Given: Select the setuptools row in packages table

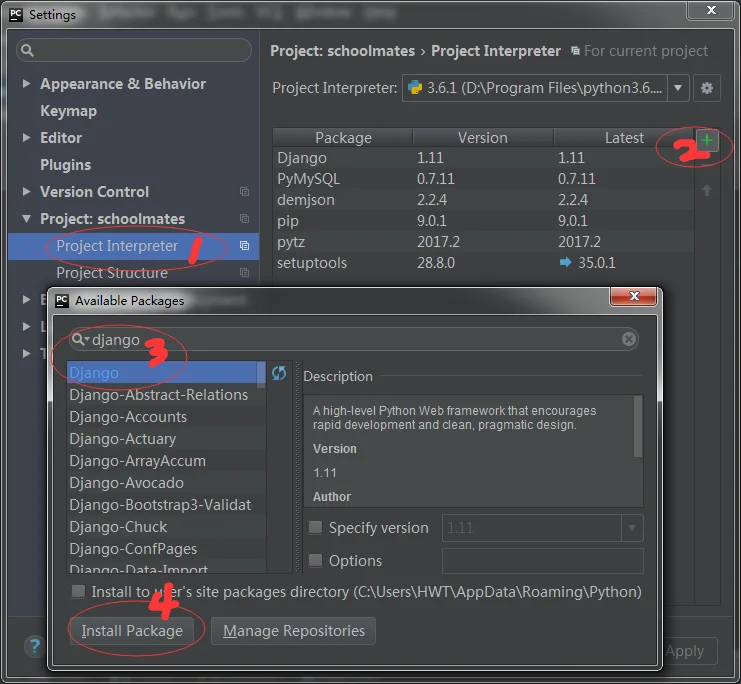Looking at the screenshot, I should tap(483, 263).
